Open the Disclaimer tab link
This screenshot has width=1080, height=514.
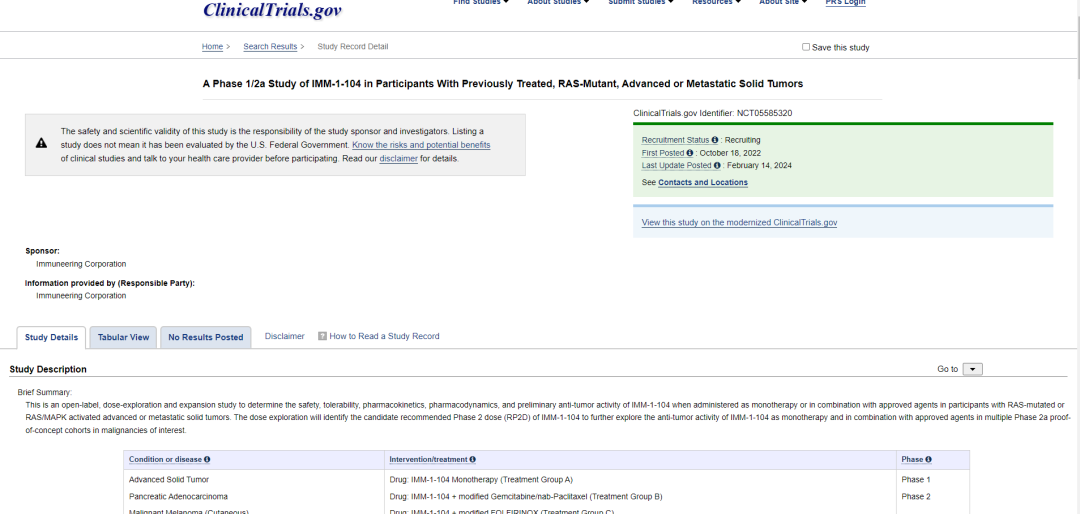click(x=284, y=336)
